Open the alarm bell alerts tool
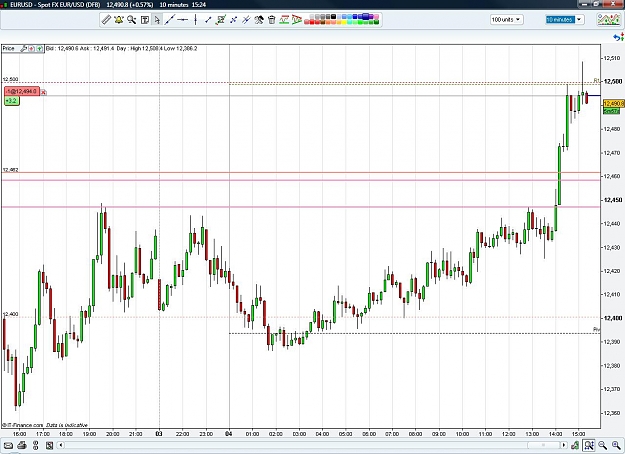Image resolution: width=625 pixels, height=454 pixels. (118, 20)
